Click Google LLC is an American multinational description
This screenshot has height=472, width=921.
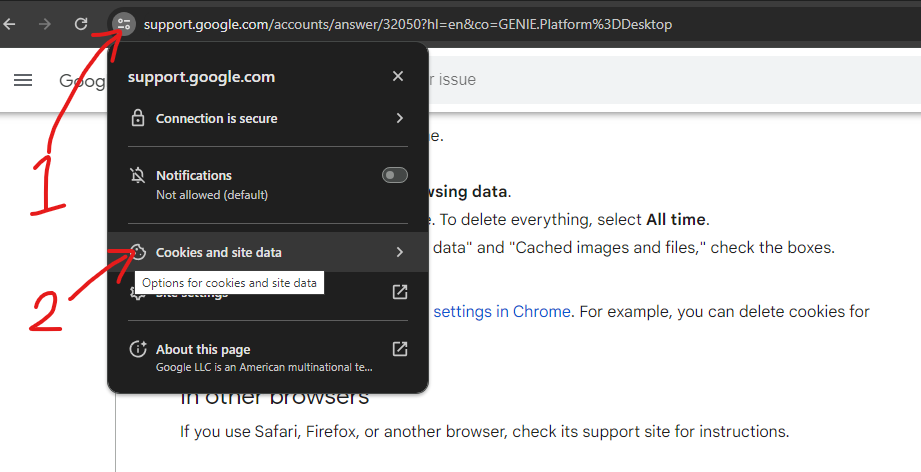(264, 367)
